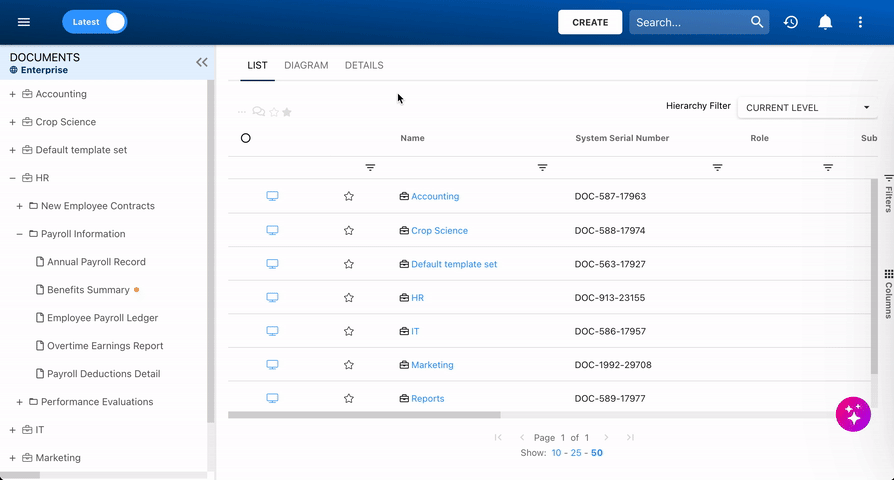
Task: Favorite the IT row star
Action: tap(349, 331)
